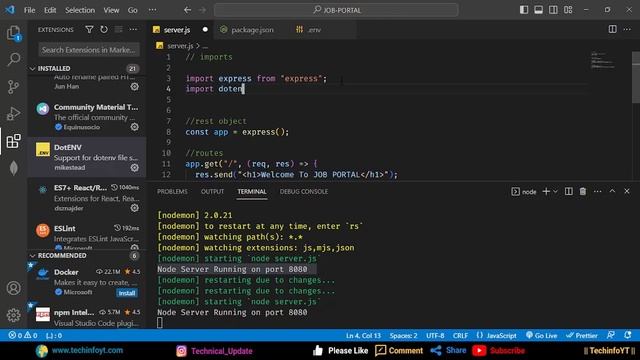Change indentation Spaces: 2
This screenshot has height=360, width=640.
403,335
